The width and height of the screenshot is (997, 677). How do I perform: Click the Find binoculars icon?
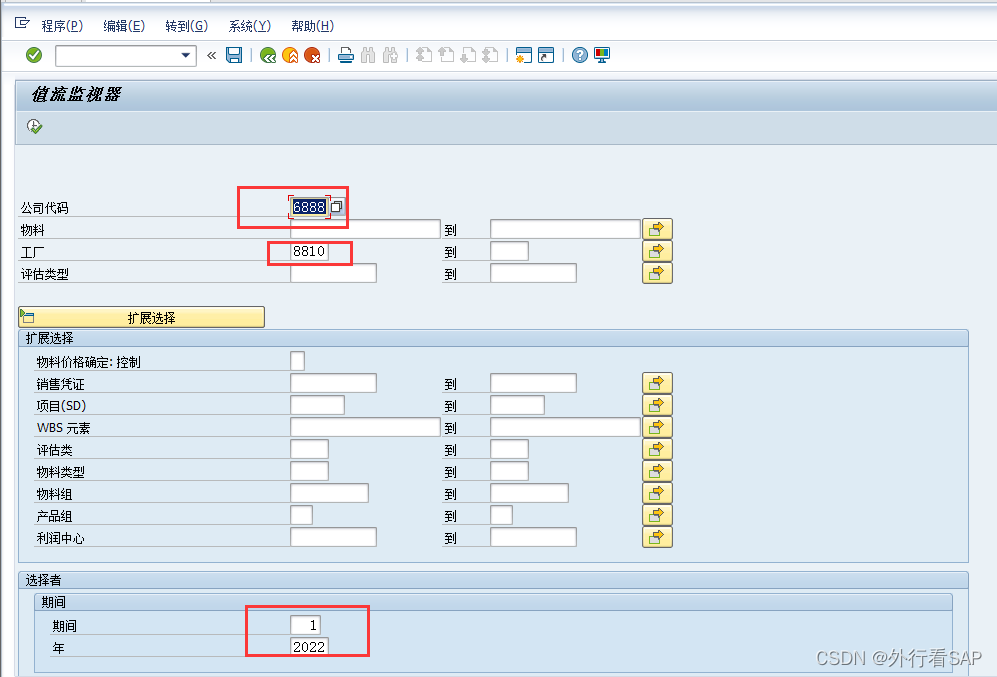(368, 55)
